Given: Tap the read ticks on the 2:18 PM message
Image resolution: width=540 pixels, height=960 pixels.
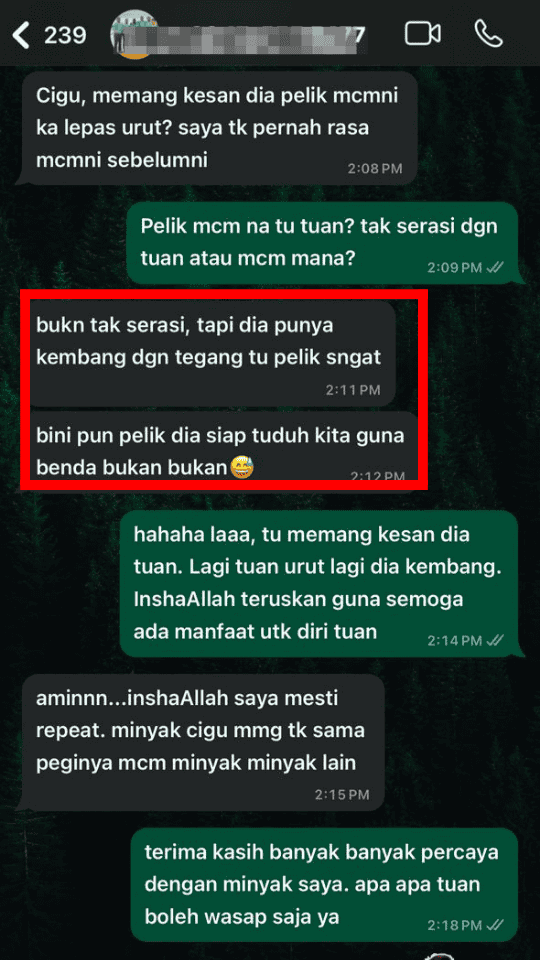Looking at the screenshot, I should tap(493, 923).
